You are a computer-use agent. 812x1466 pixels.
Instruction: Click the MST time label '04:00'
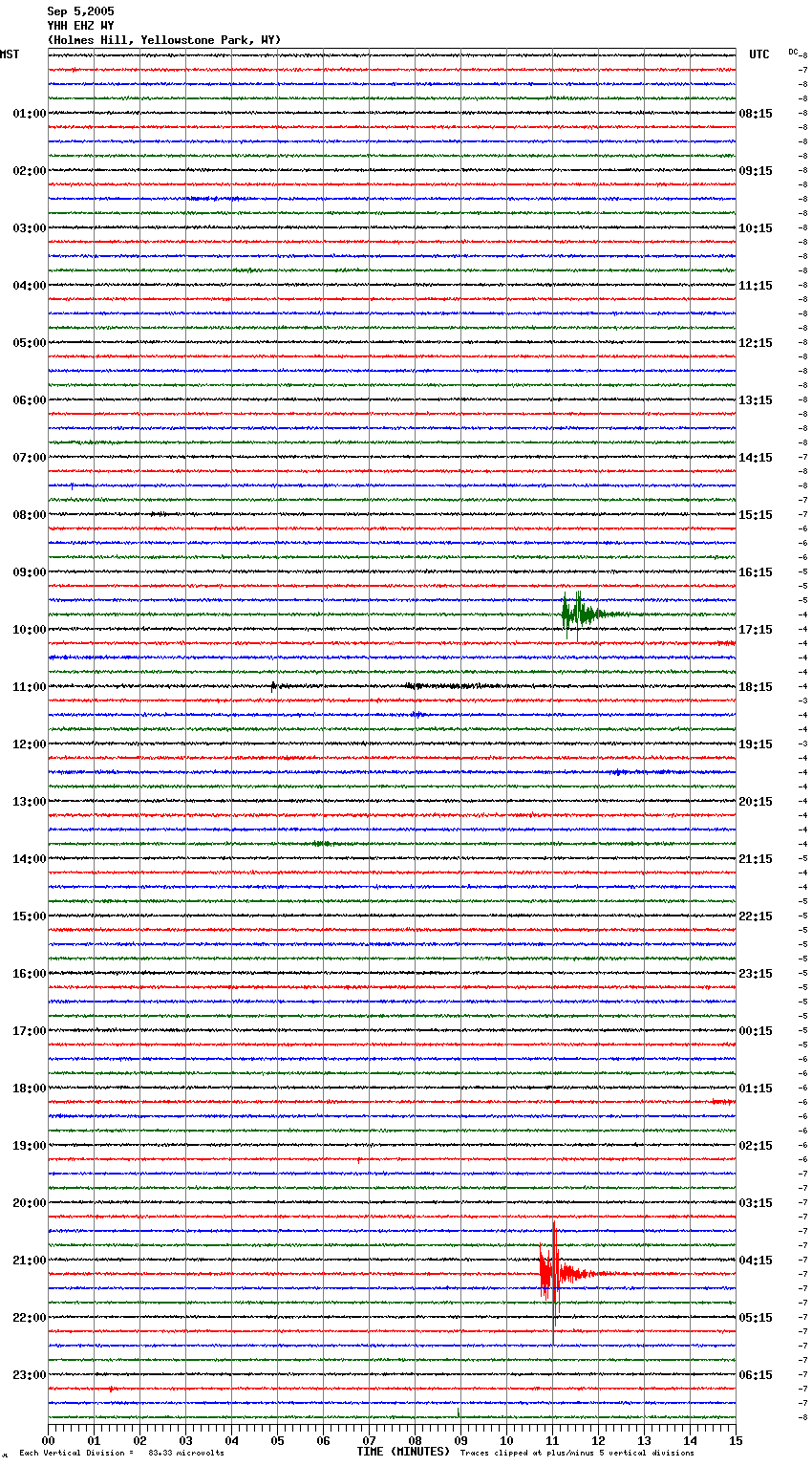click(x=30, y=286)
